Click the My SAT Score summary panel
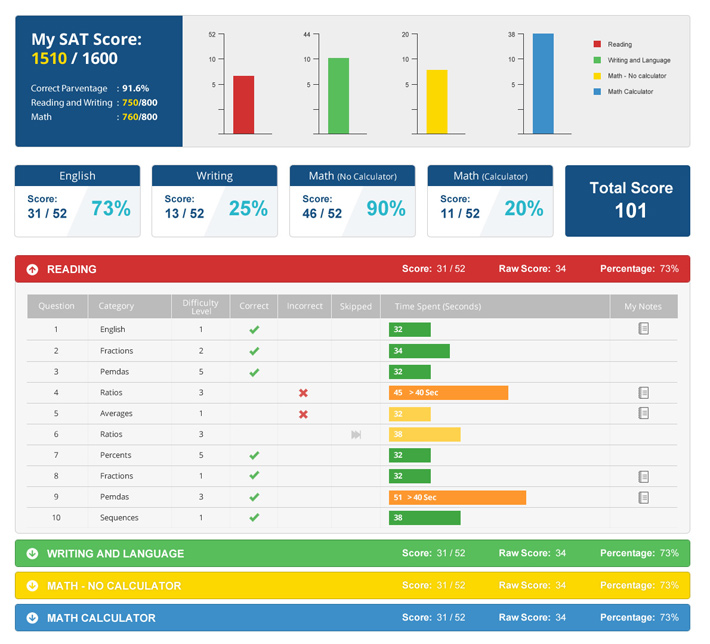 coord(99,81)
